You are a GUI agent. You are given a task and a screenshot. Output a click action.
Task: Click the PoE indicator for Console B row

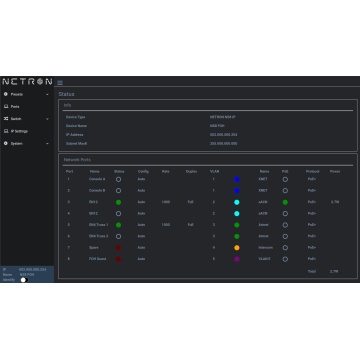point(285,191)
